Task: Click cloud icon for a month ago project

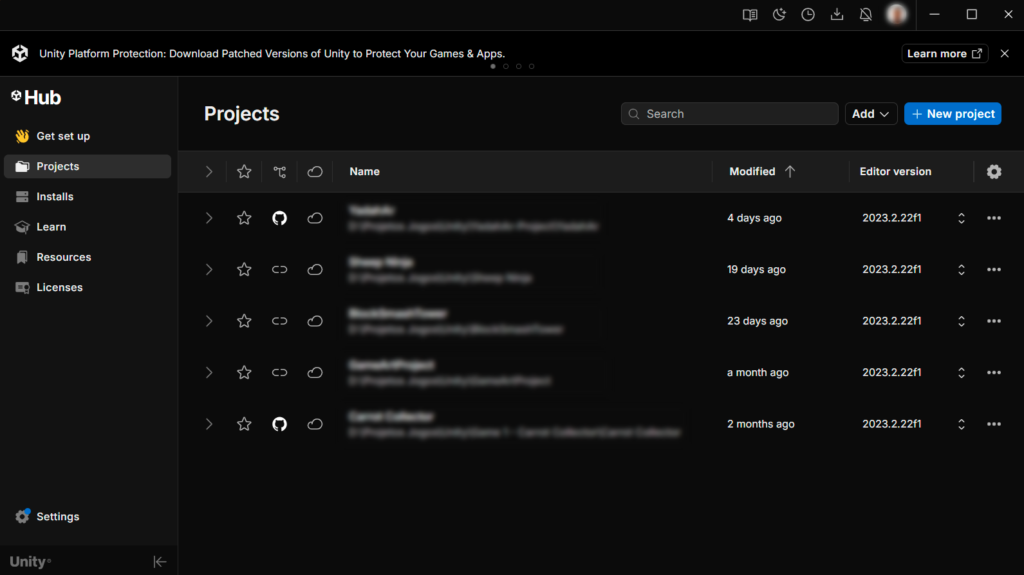Action: pyautogui.click(x=315, y=372)
